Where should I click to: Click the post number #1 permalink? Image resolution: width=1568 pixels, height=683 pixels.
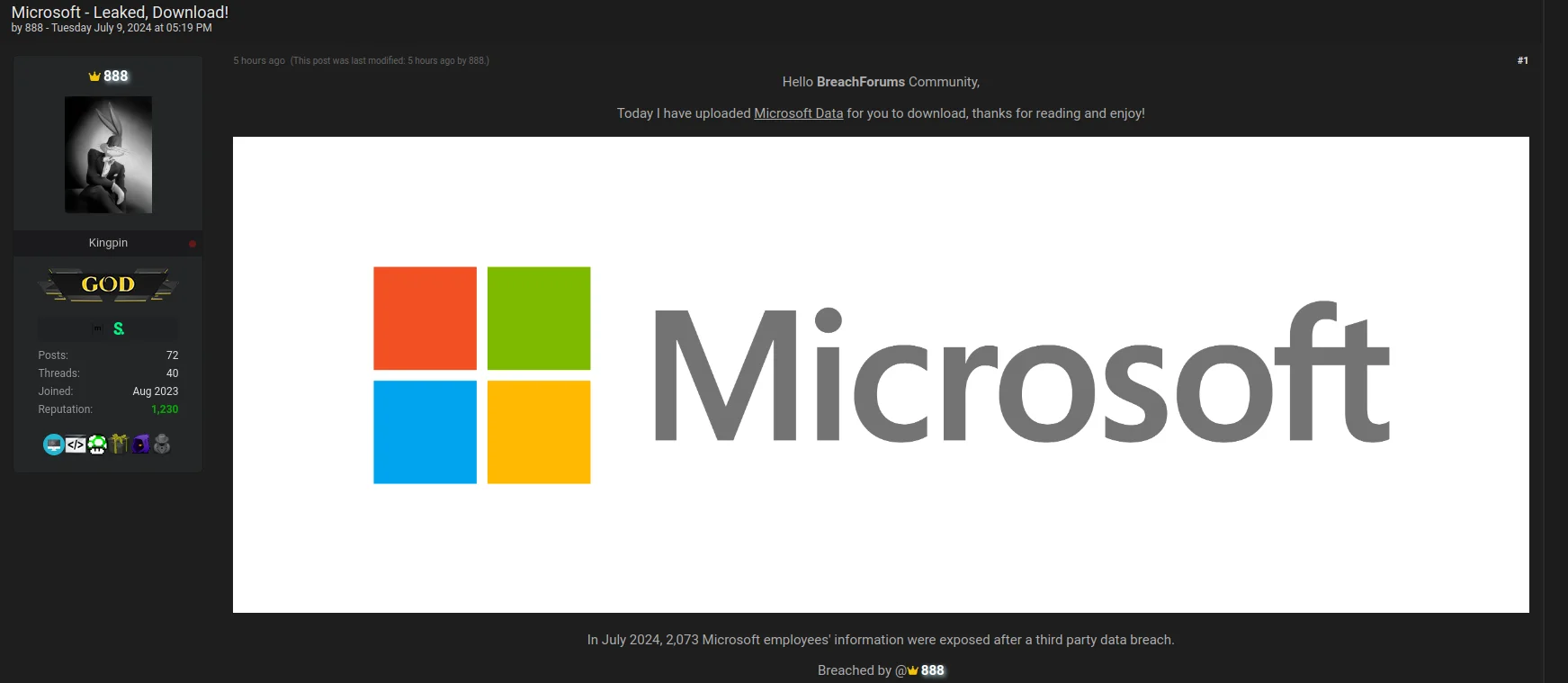tap(1522, 60)
